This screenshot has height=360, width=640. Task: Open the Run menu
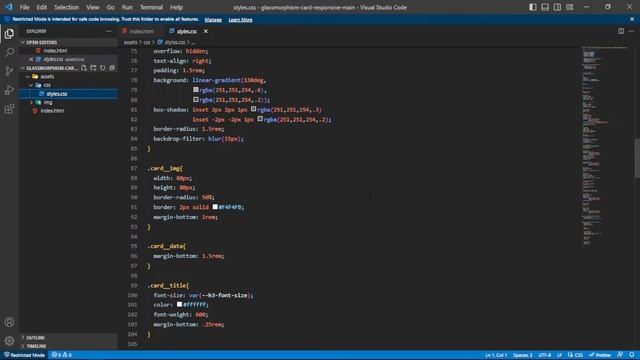127,7
